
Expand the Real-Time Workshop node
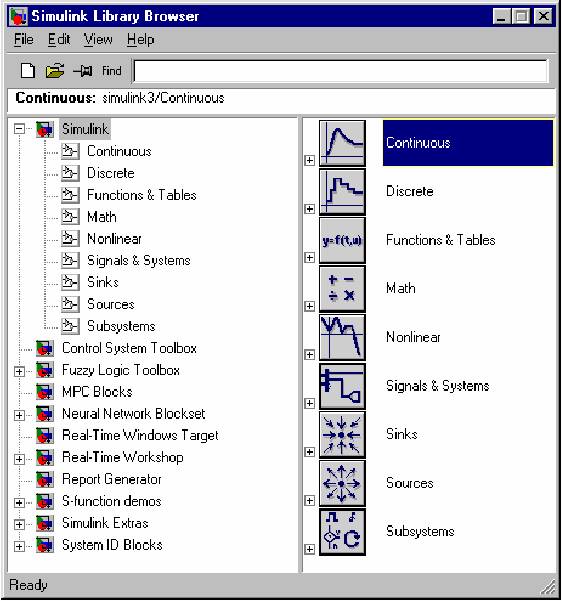[19, 459]
